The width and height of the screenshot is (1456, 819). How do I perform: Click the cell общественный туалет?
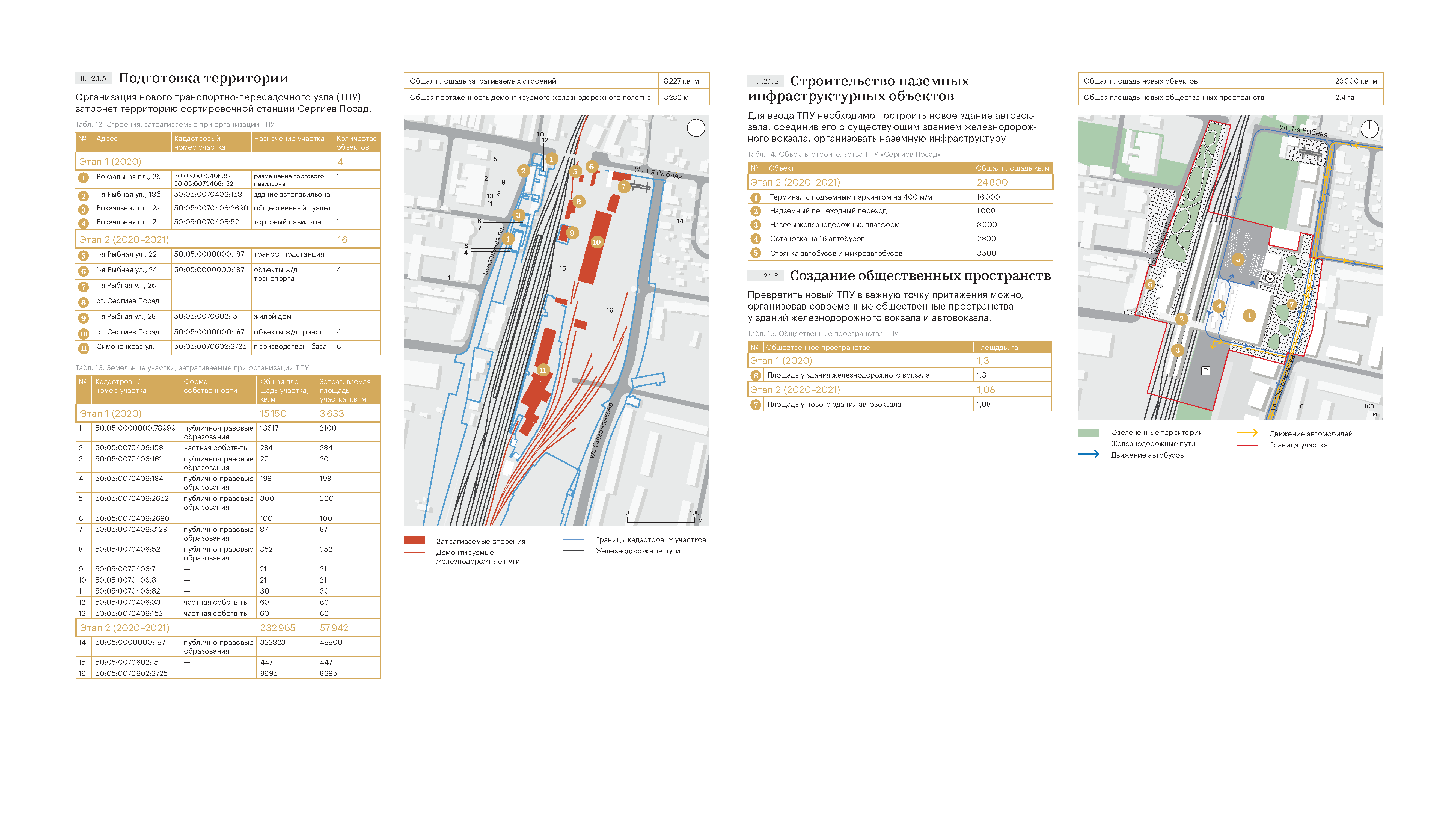pyautogui.click(x=292, y=208)
